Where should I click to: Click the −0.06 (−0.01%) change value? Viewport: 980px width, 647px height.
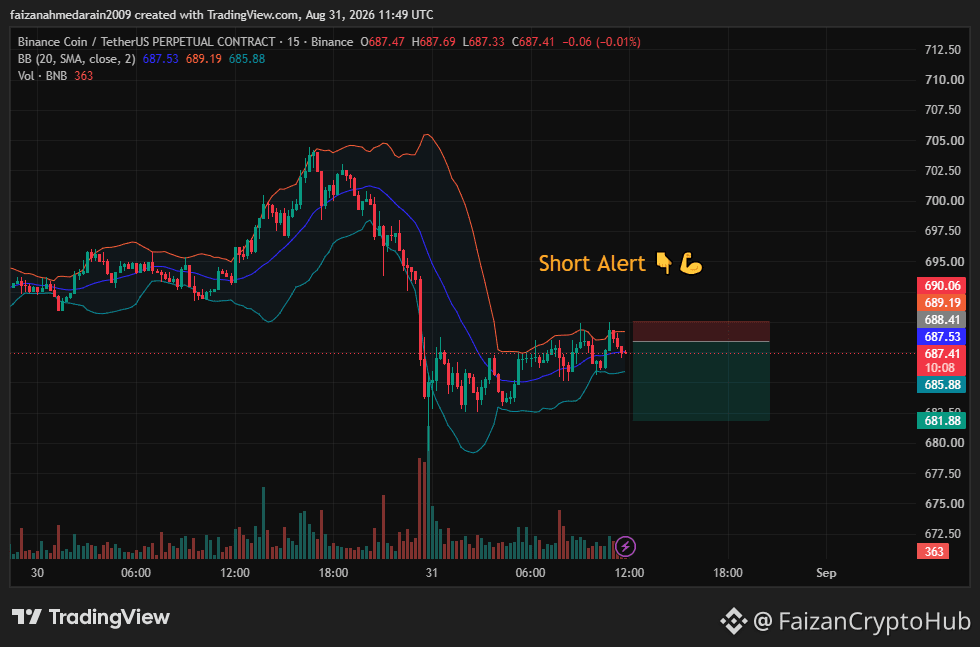[601, 42]
